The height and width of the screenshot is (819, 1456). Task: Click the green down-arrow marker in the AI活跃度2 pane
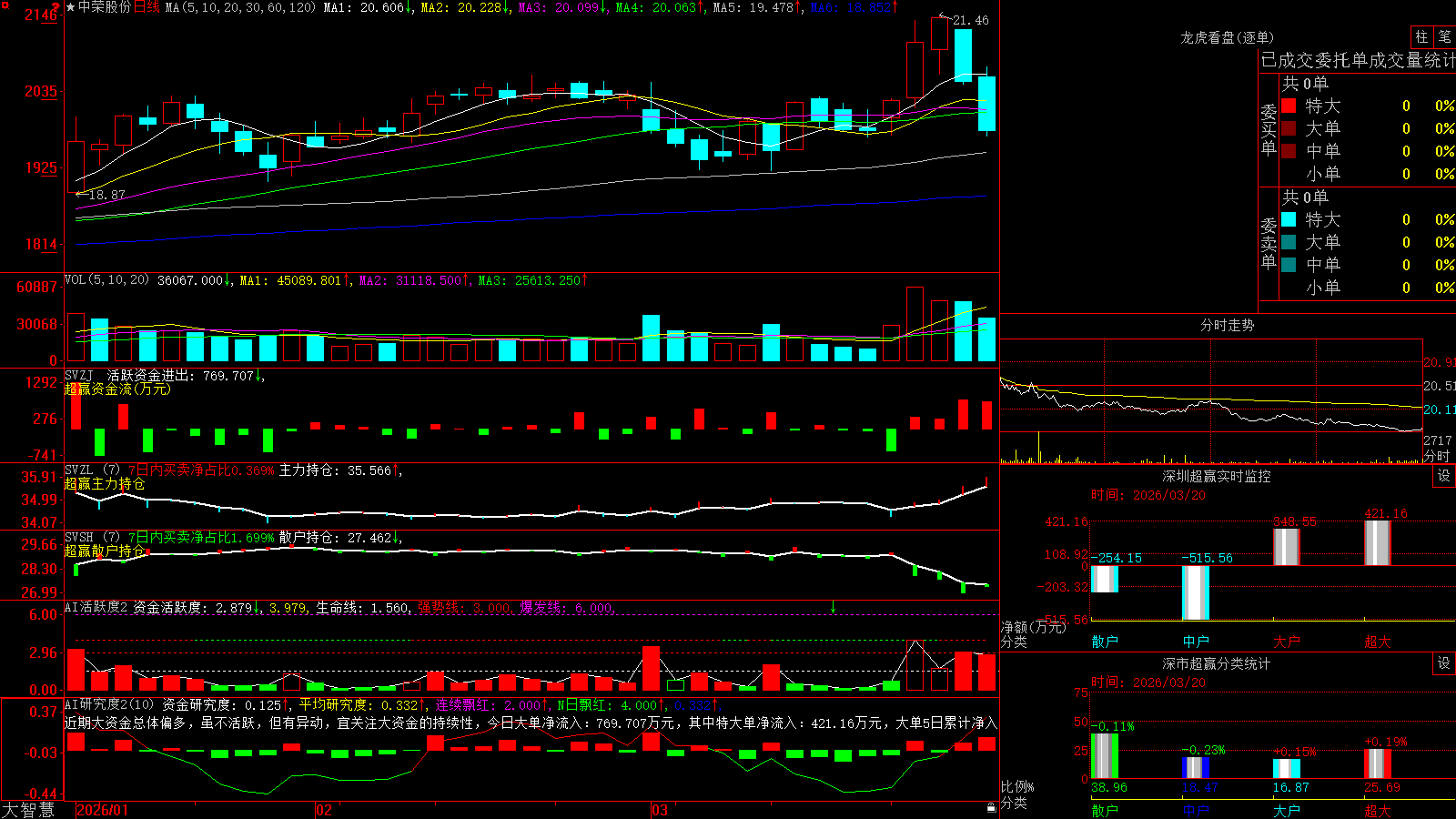coord(833,607)
